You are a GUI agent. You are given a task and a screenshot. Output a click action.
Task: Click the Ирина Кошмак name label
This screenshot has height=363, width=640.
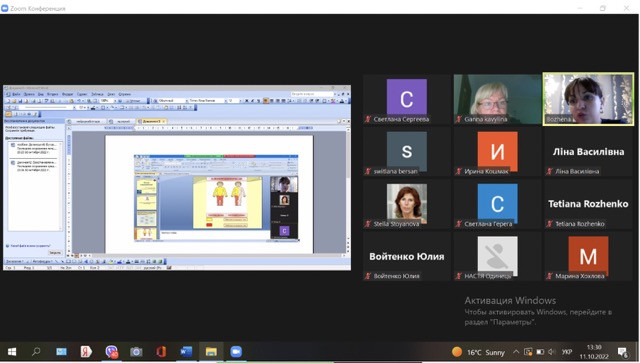[486, 171]
